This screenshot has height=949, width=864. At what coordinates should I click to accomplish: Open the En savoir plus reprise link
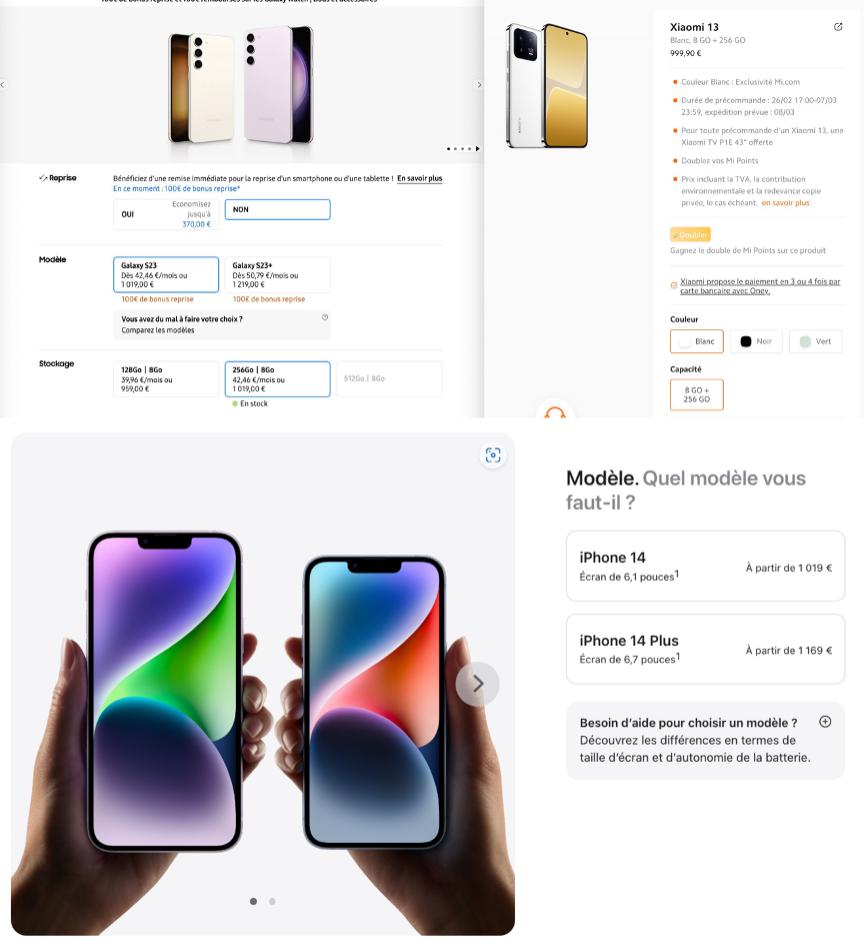(x=419, y=179)
